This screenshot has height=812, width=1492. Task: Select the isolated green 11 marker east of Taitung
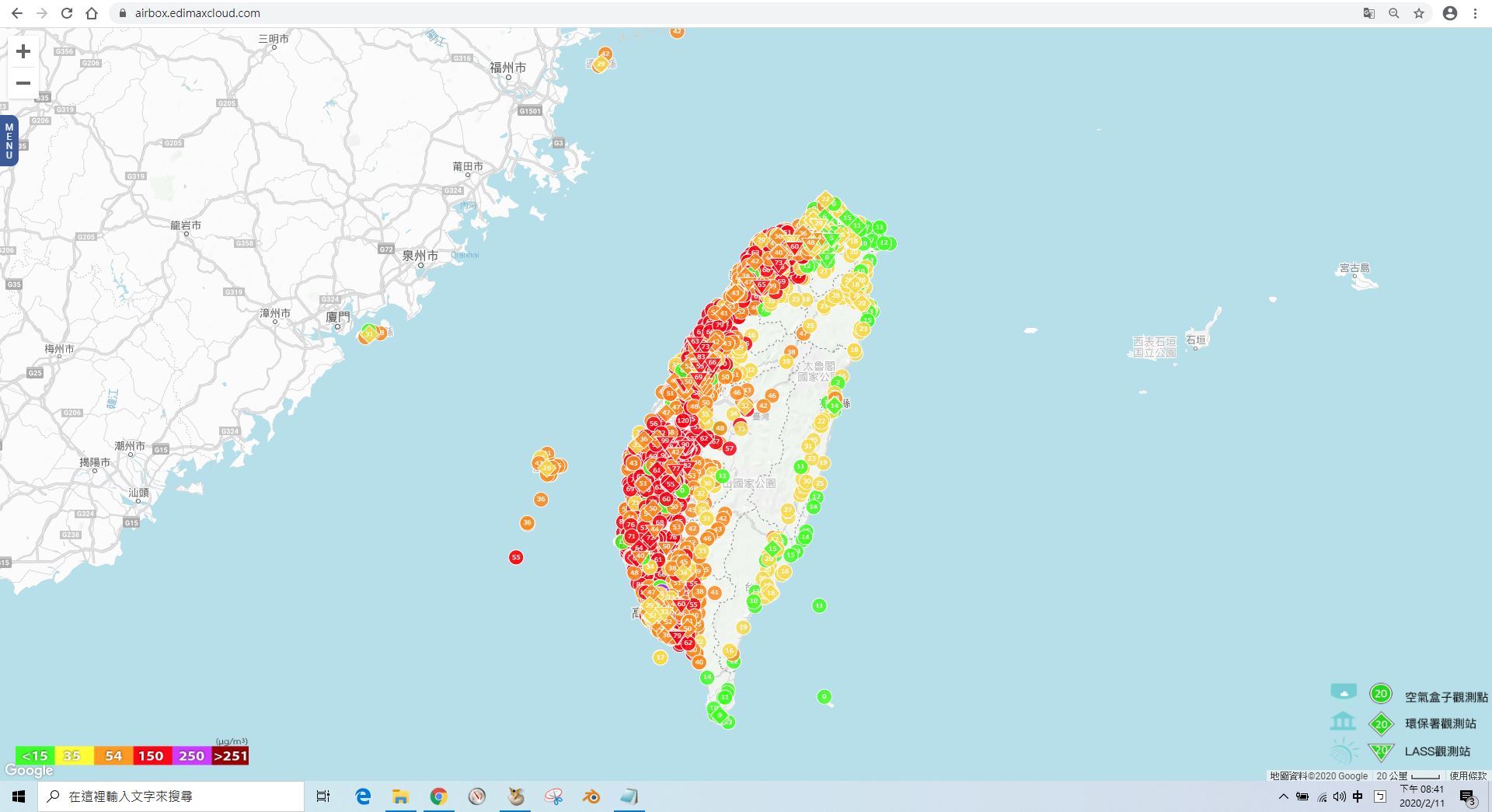pos(819,605)
